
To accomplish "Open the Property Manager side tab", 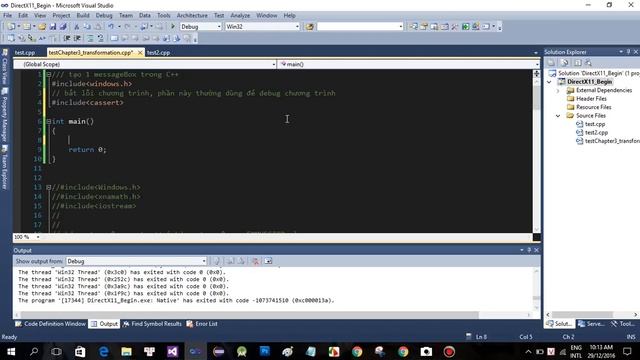I will click(4, 115).
